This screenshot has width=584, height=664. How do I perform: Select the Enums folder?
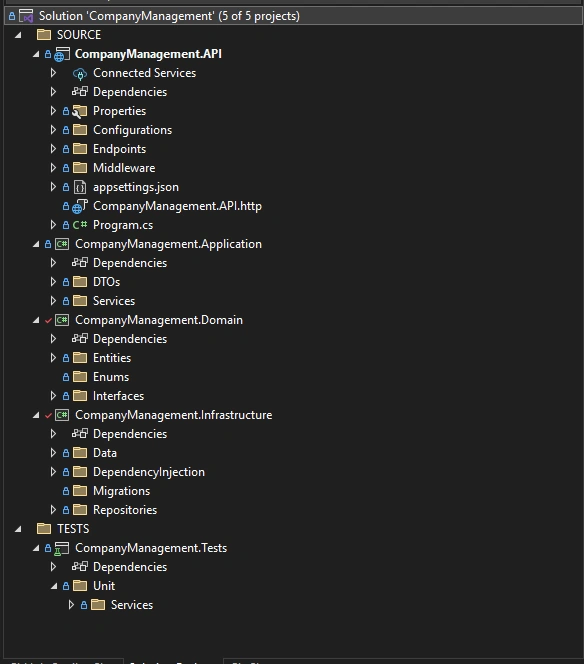[x=111, y=377]
